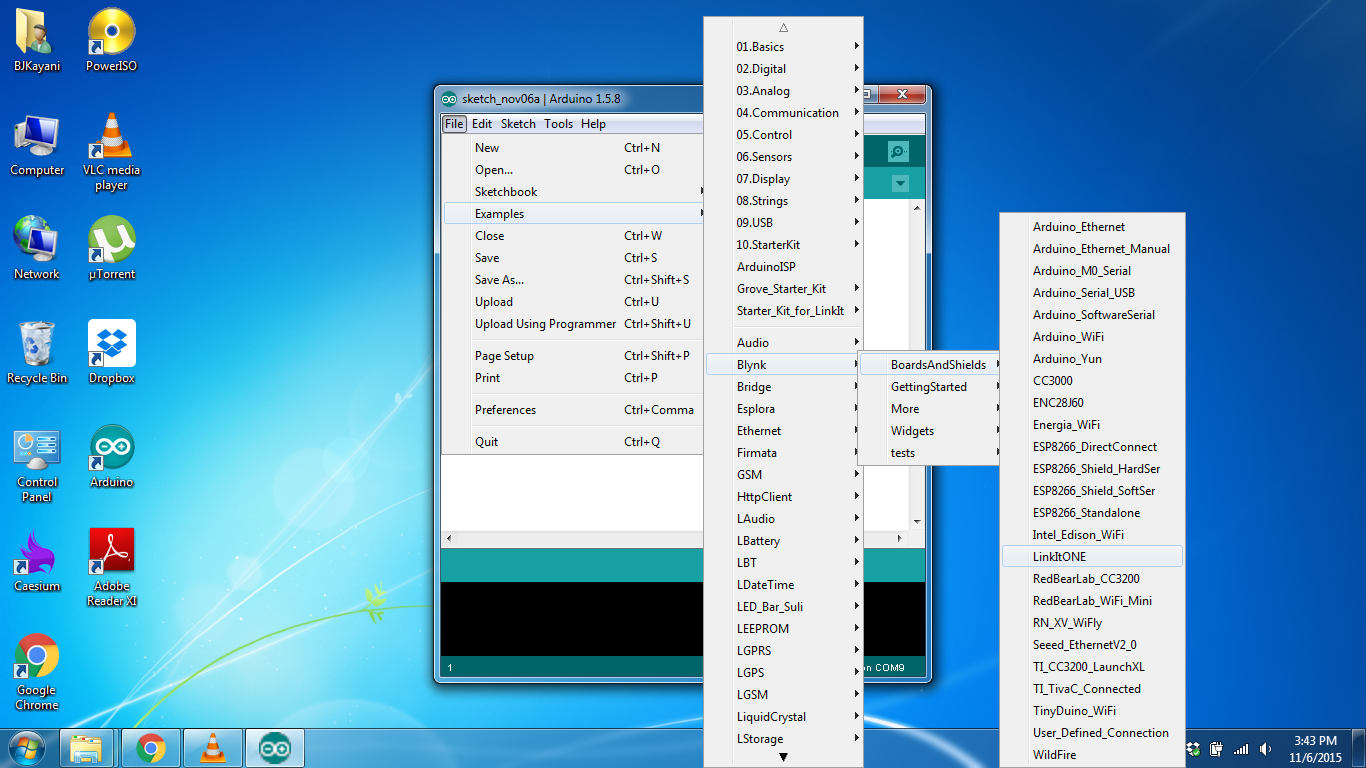Launch Caesium desktop shortcut
Image resolution: width=1366 pixels, height=768 pixels.
tap(37, 561)
